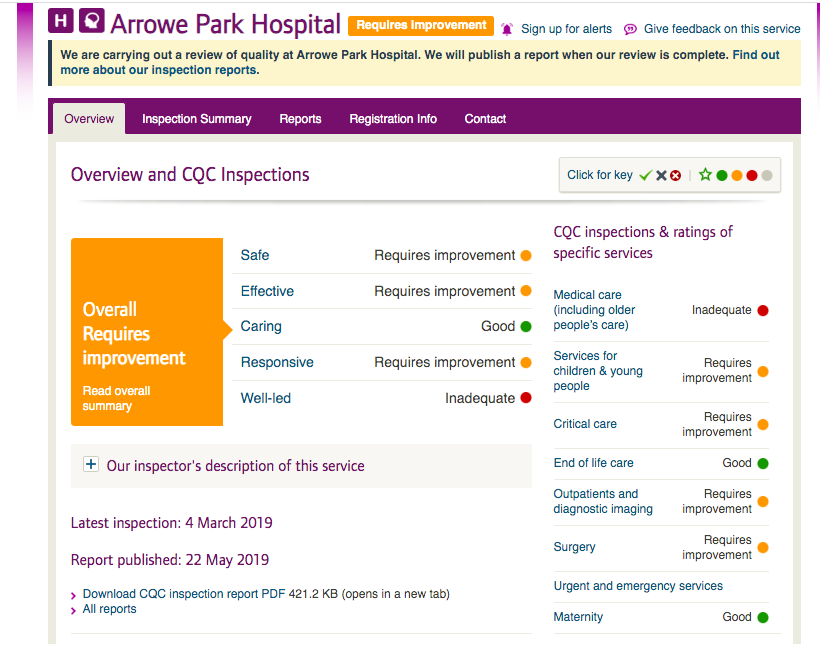The image size is (820, 645).
Task: Click red rating dot beside Well-led
Action: pos(526,398)
